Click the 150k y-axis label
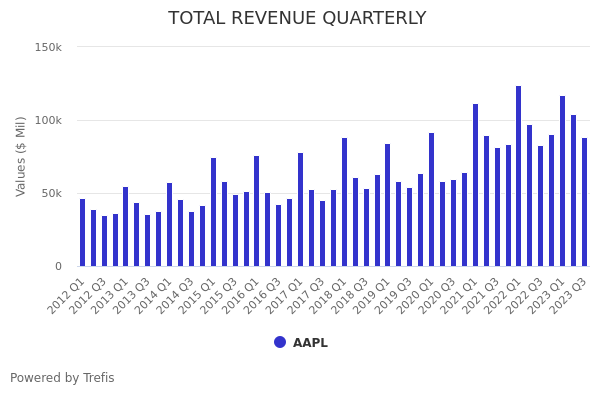 (x=48, y=47)
